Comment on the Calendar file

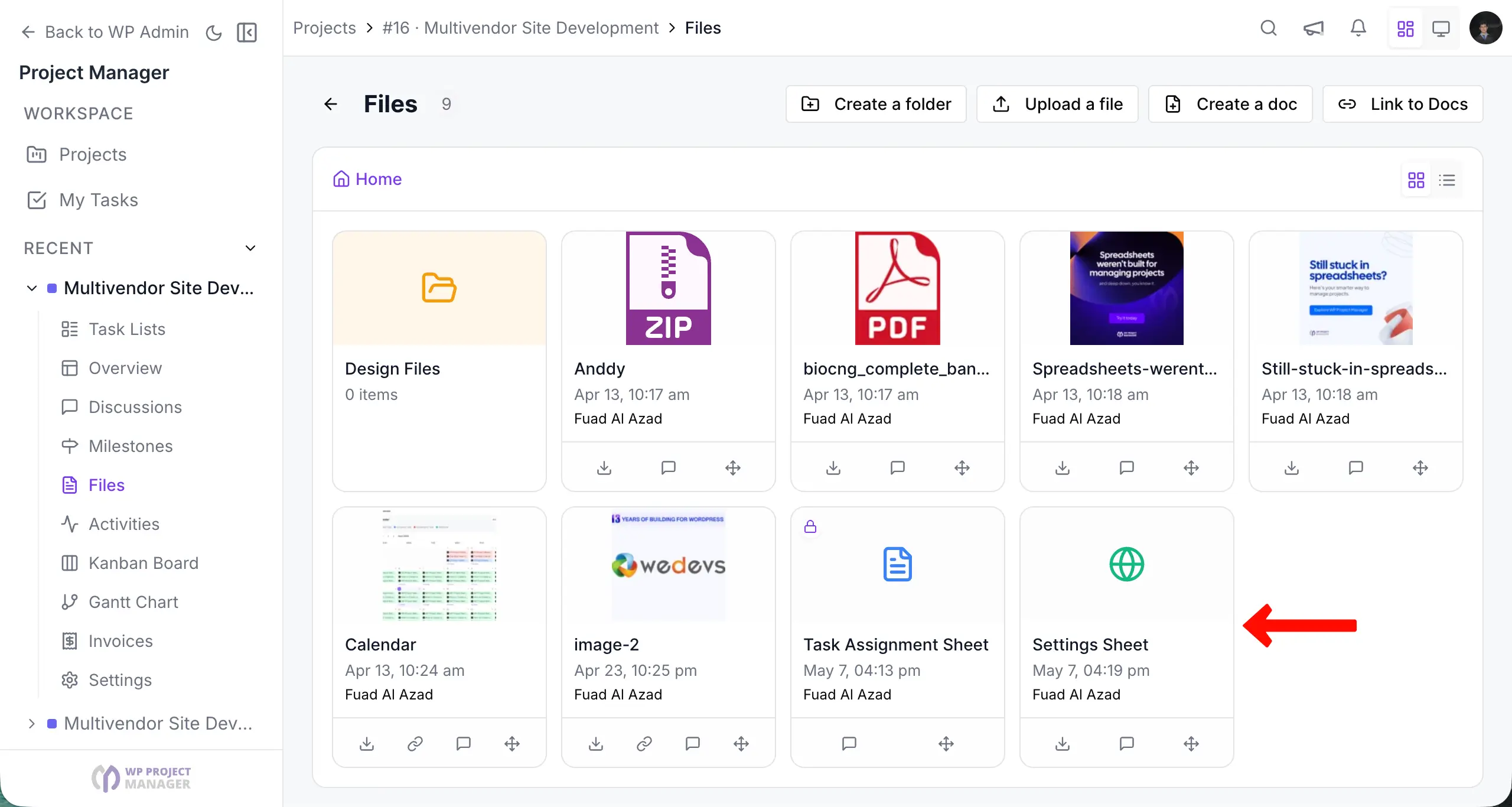(x=464, y=744)
